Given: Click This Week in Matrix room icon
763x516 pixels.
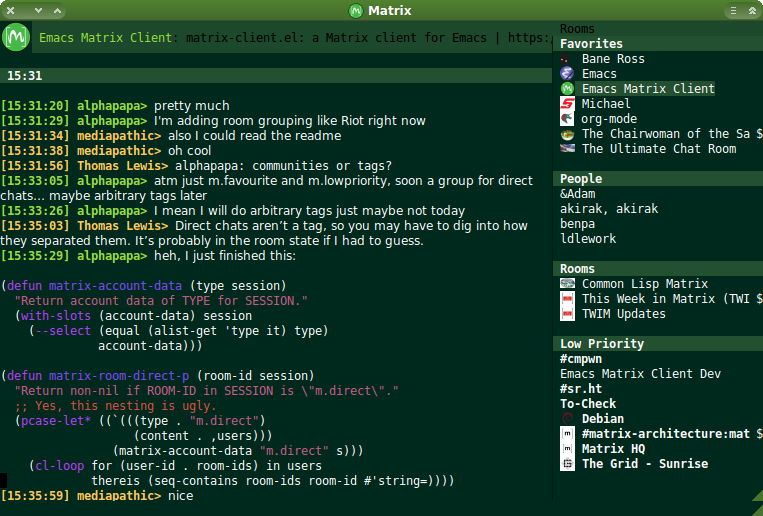Looking at the screenshot, I should click(567, 299).
